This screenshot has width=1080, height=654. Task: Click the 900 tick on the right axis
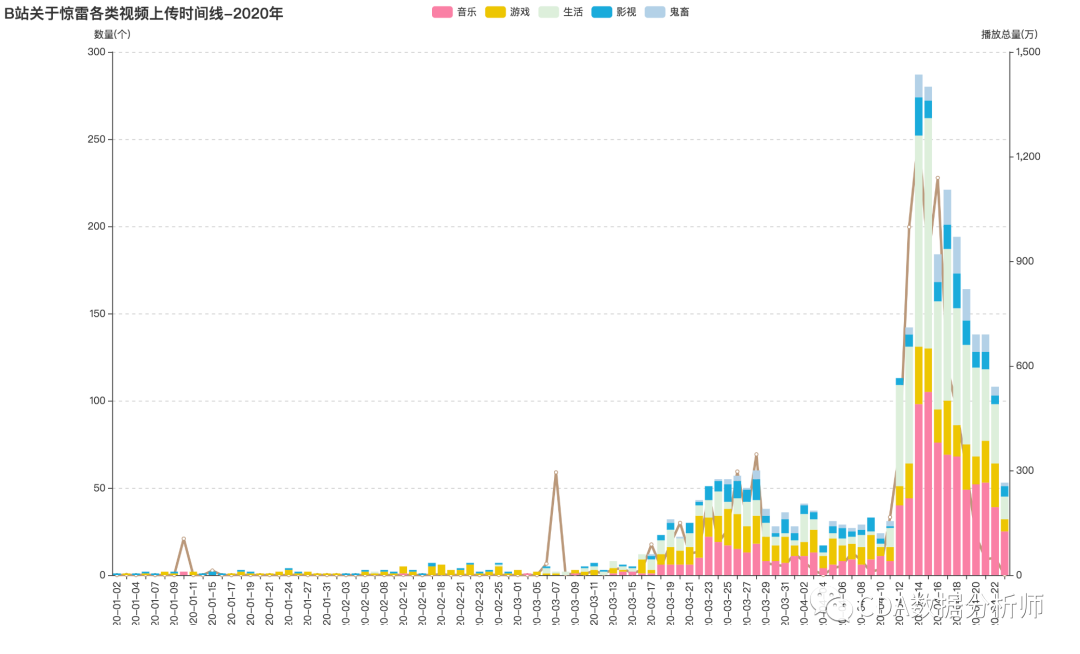click(x=1025, y=261)
